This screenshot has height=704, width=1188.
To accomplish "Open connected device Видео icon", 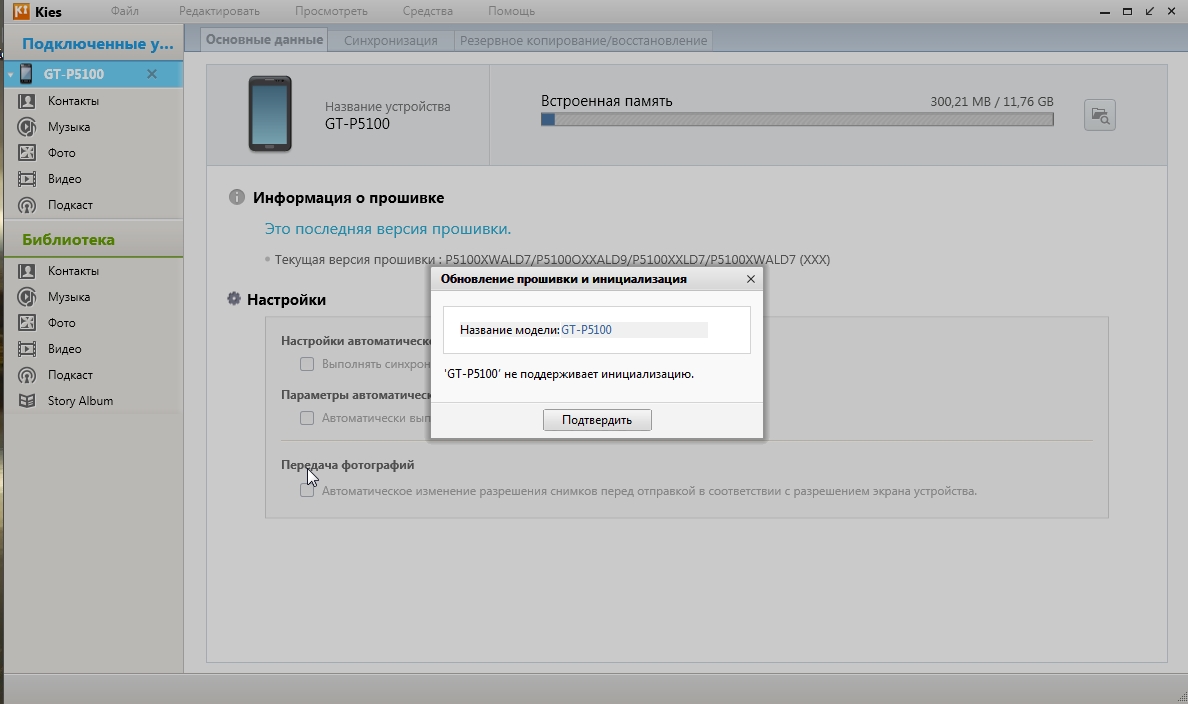I will coord(27,179).
